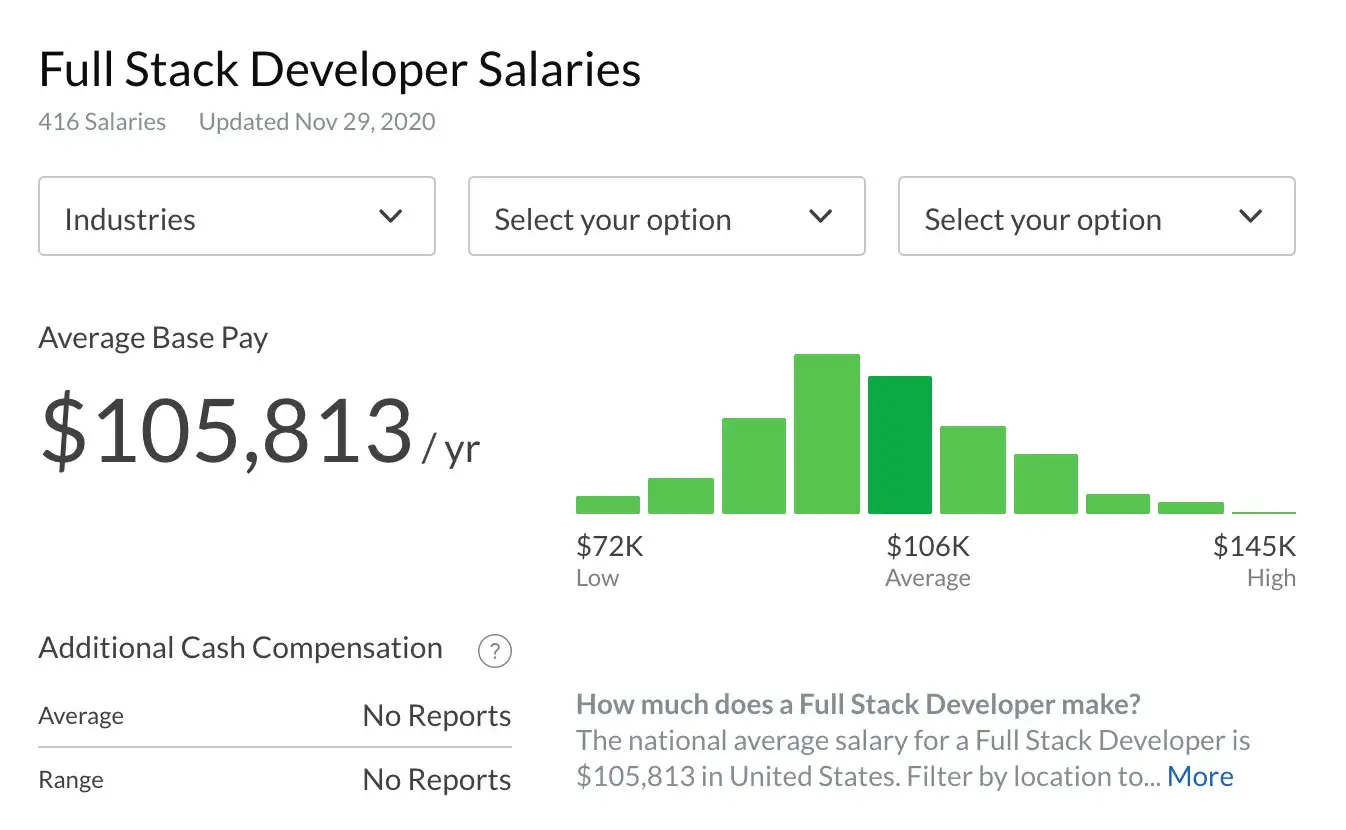Click the seventh histogram bar from left
Viewport: 1346px width, 830px height.
coord(1046,484)
